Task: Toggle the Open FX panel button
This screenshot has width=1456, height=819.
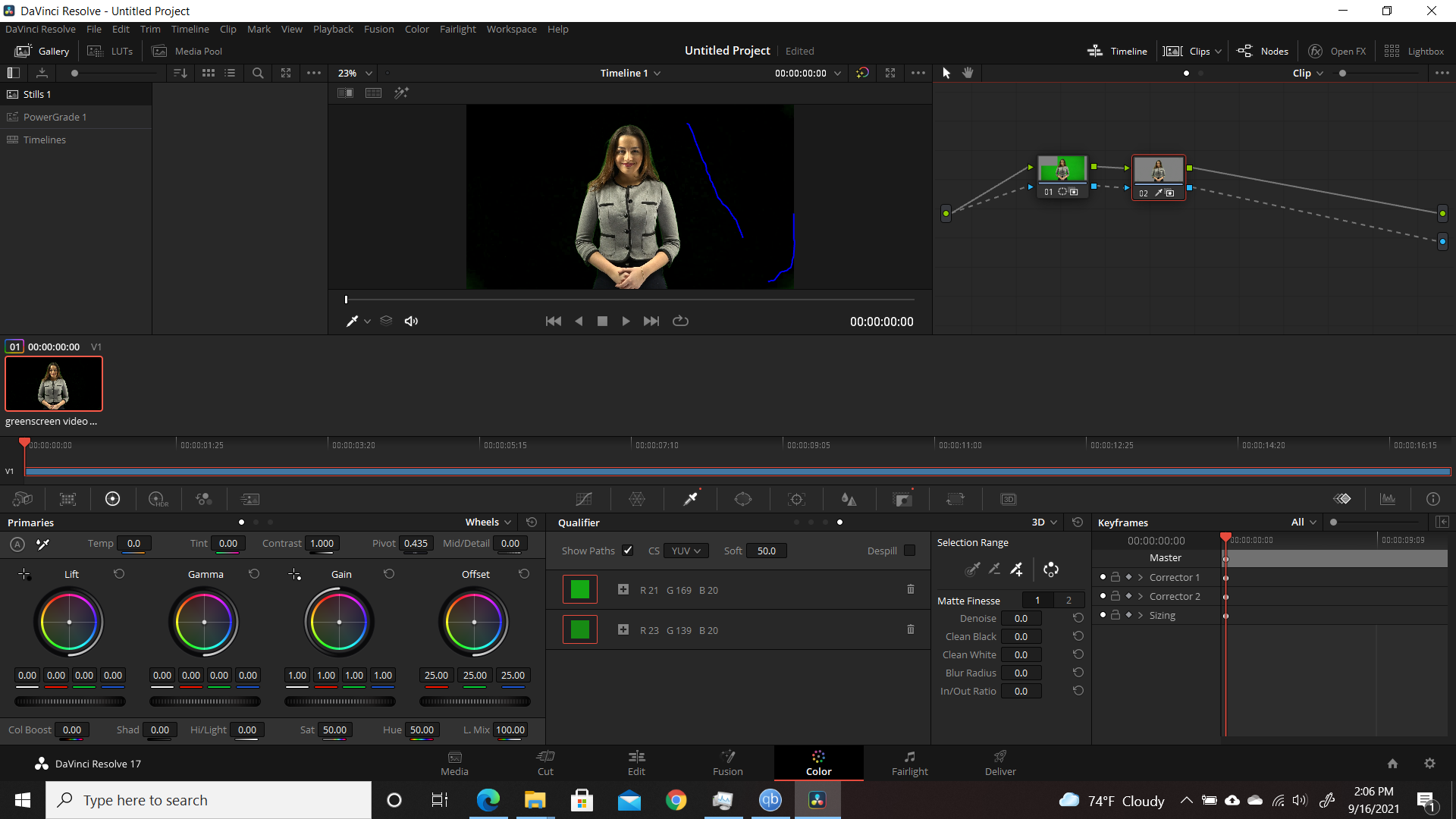Action: click(x=1337, y=51)
